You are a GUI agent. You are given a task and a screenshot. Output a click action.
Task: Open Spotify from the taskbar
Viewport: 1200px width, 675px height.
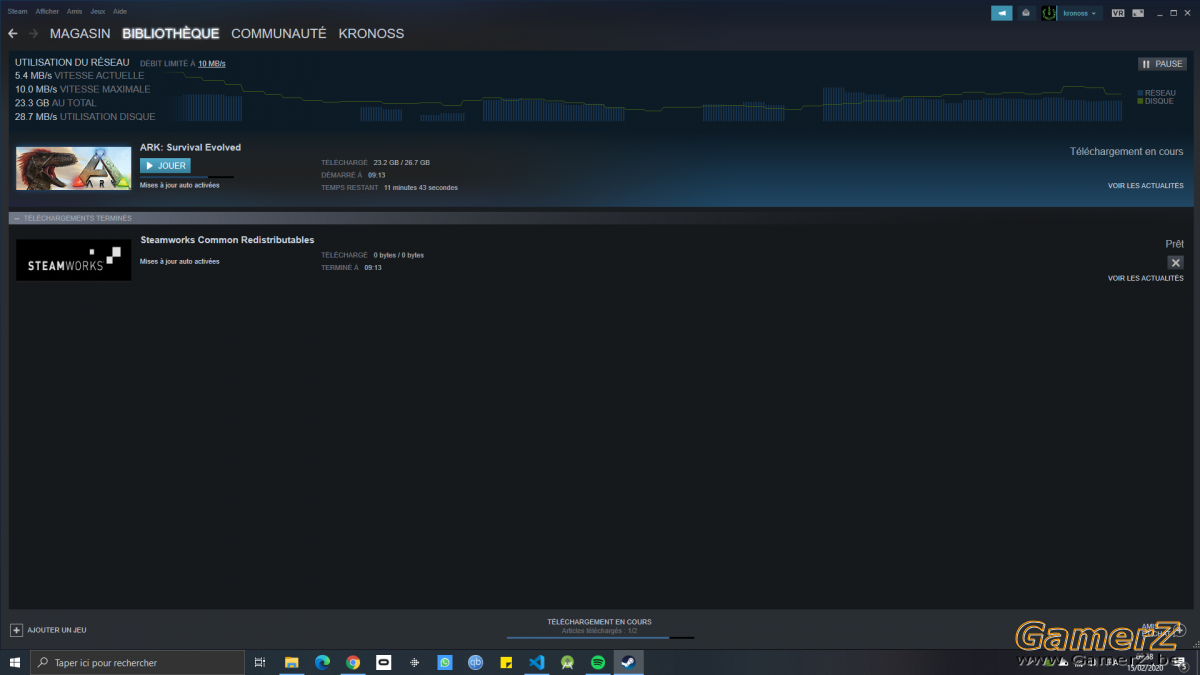(598, 662)
